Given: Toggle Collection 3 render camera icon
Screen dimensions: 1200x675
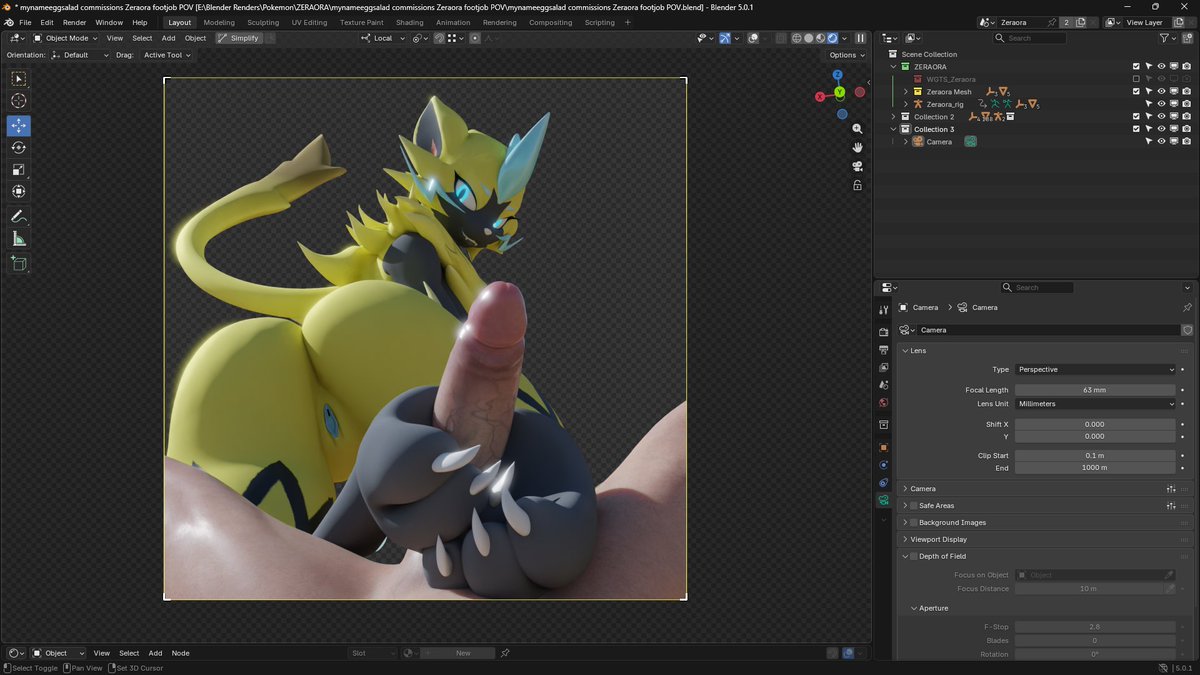Looking at the screenshot, I should click(x=1186, y=129).
